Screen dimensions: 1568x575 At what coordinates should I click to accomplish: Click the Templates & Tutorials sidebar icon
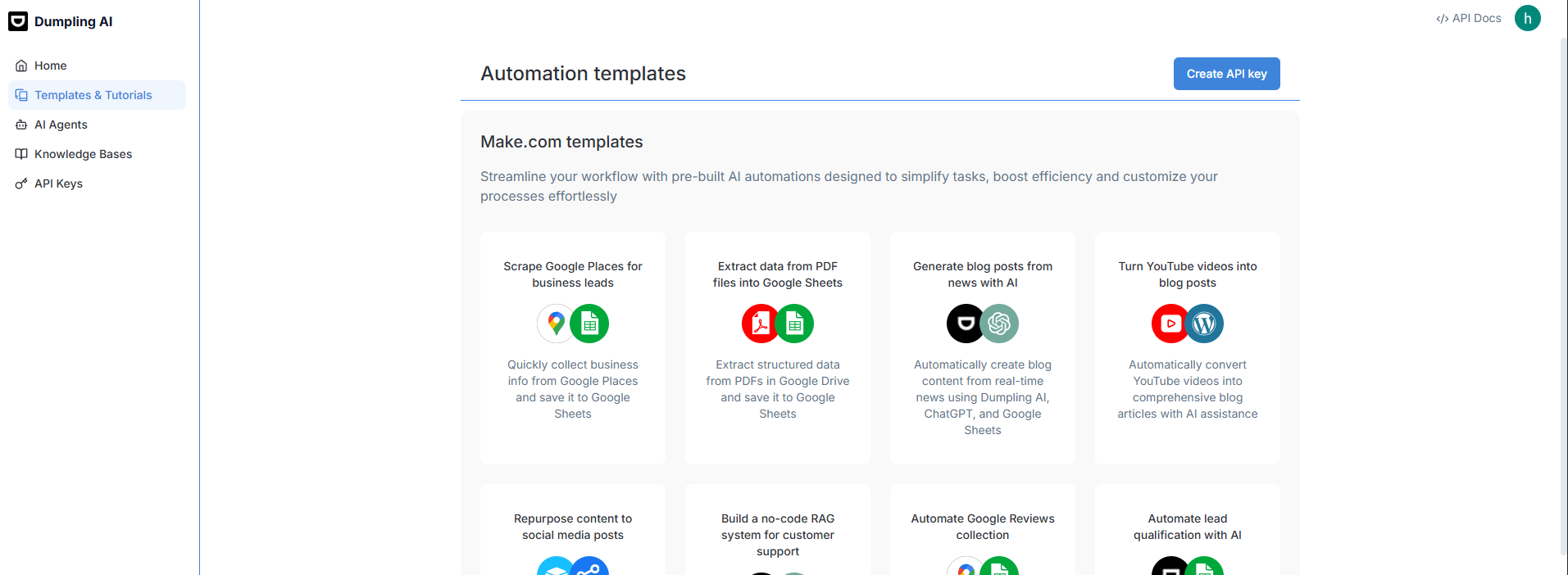pyautogui.click(x=21, y=95)
